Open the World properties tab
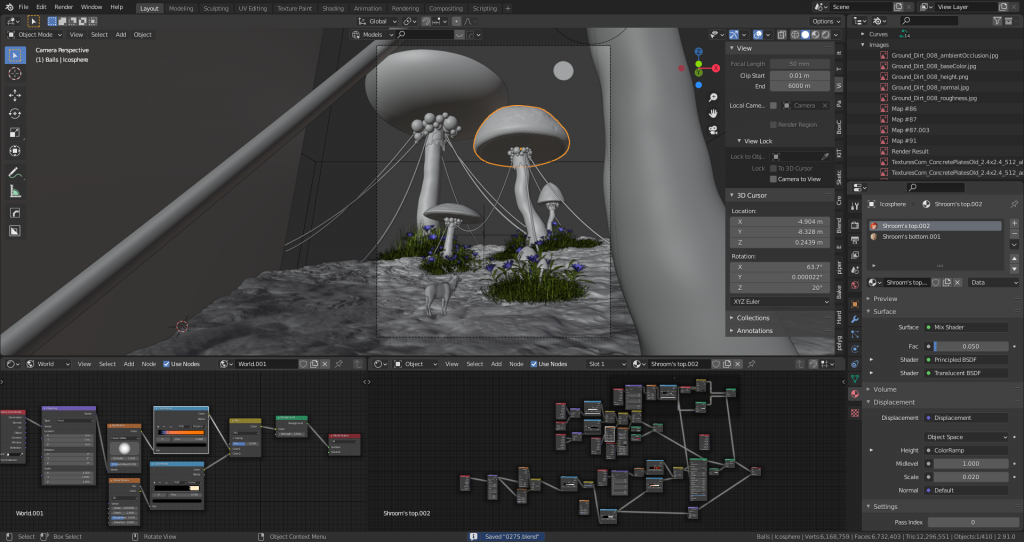 click(854, 285)
